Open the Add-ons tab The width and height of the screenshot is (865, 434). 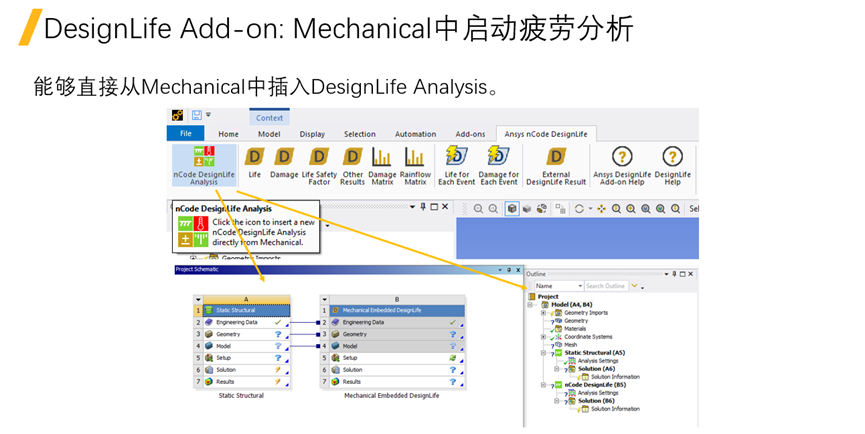(x=470, y=134)
